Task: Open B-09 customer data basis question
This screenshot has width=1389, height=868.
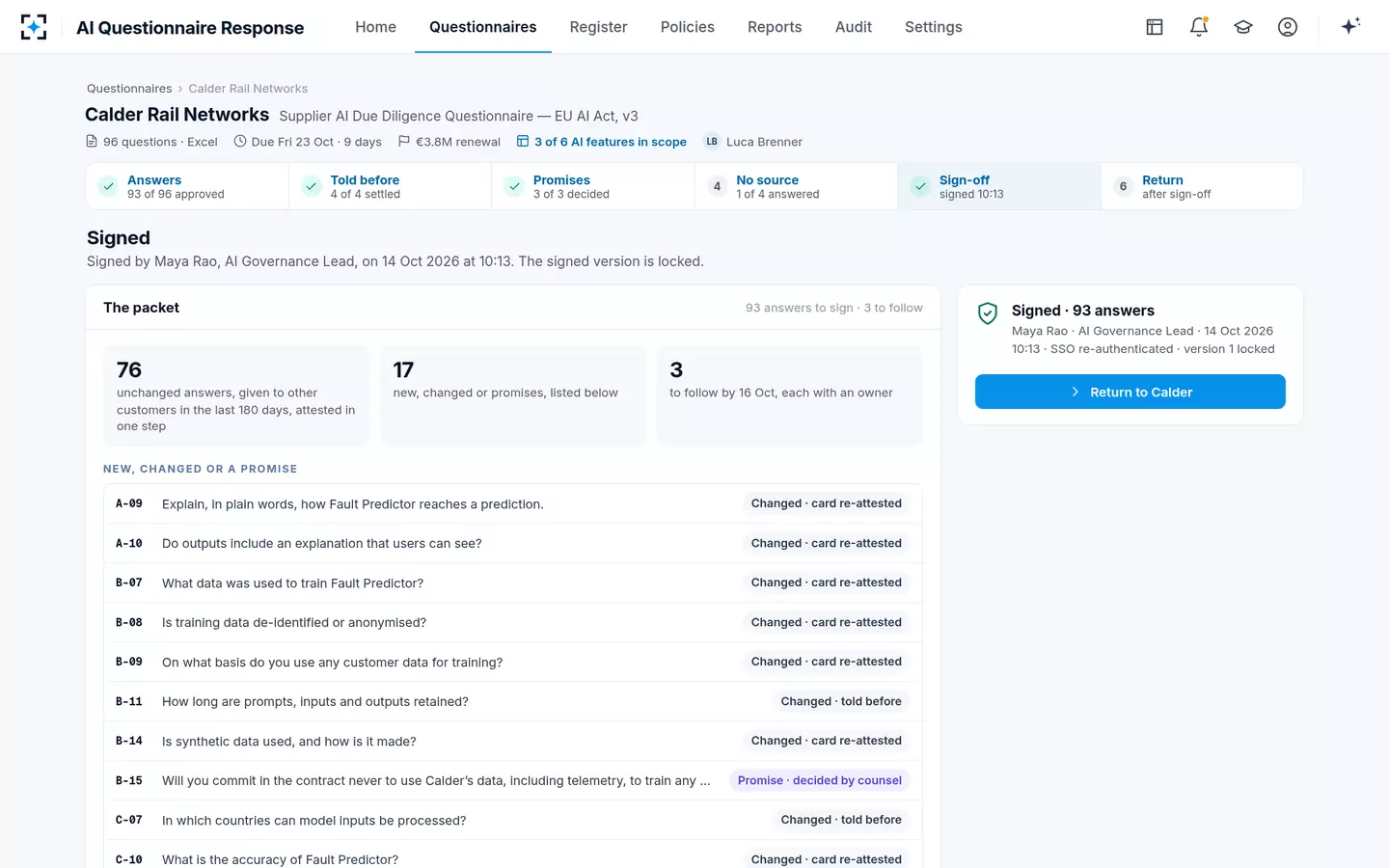Action: point(513,662)
